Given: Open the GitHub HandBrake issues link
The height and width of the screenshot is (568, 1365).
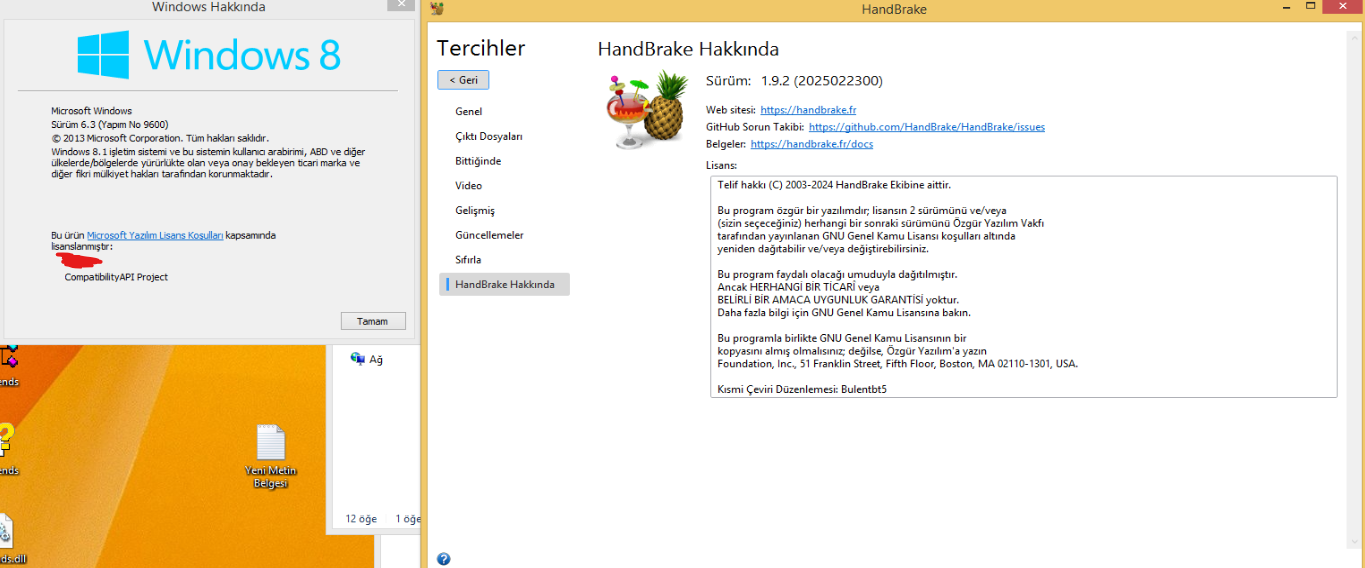Looking at the screenshot, I should tap(927, 127).
